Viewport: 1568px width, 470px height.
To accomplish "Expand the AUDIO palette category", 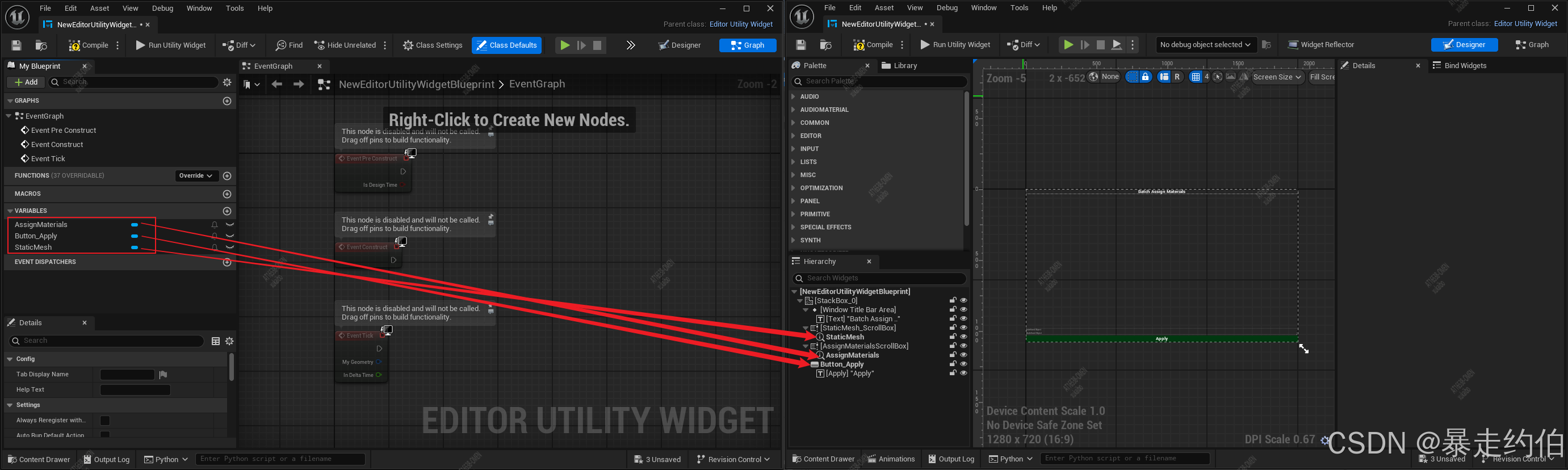I will click(x=793, y=97).
